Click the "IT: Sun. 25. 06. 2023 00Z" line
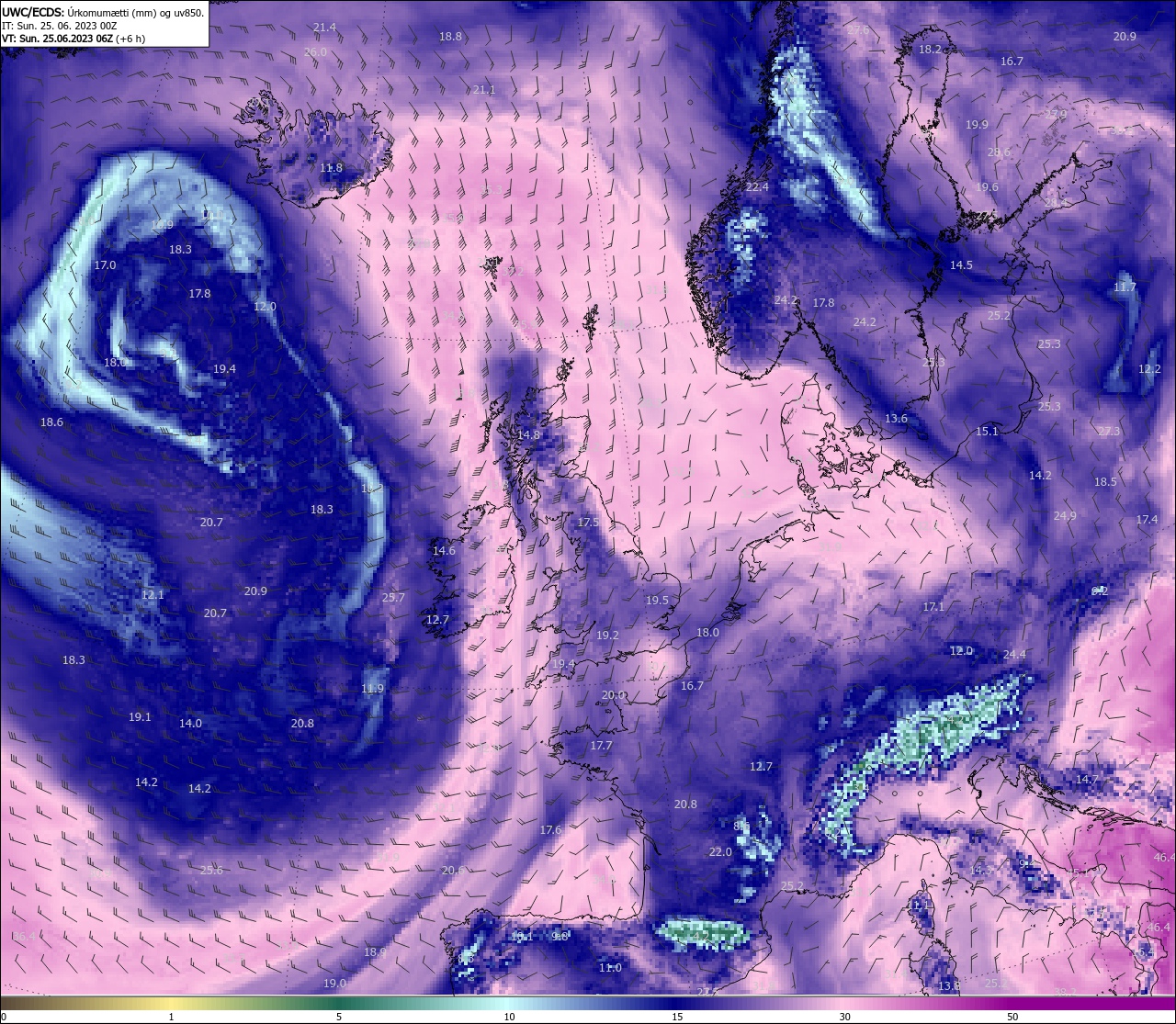 point(58,26)
